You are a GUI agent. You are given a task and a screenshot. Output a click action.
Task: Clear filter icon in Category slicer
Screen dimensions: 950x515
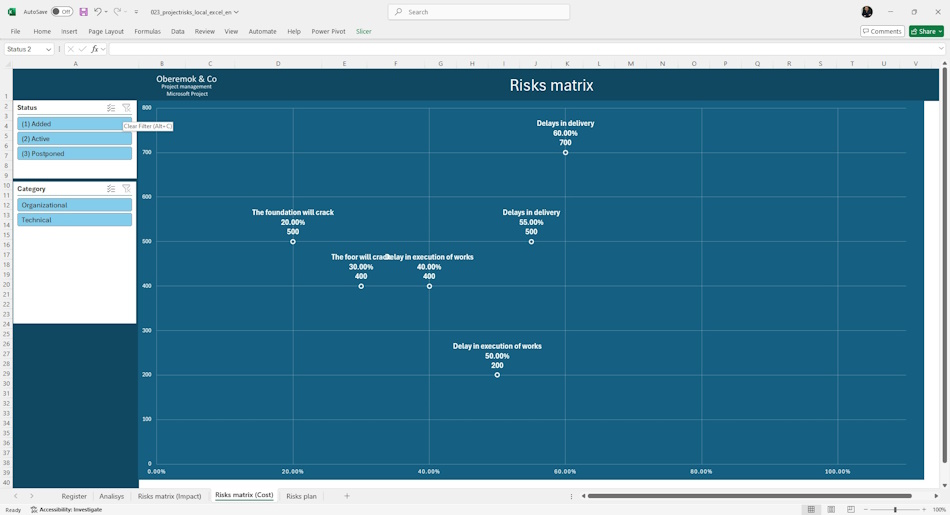click(126, 189)
